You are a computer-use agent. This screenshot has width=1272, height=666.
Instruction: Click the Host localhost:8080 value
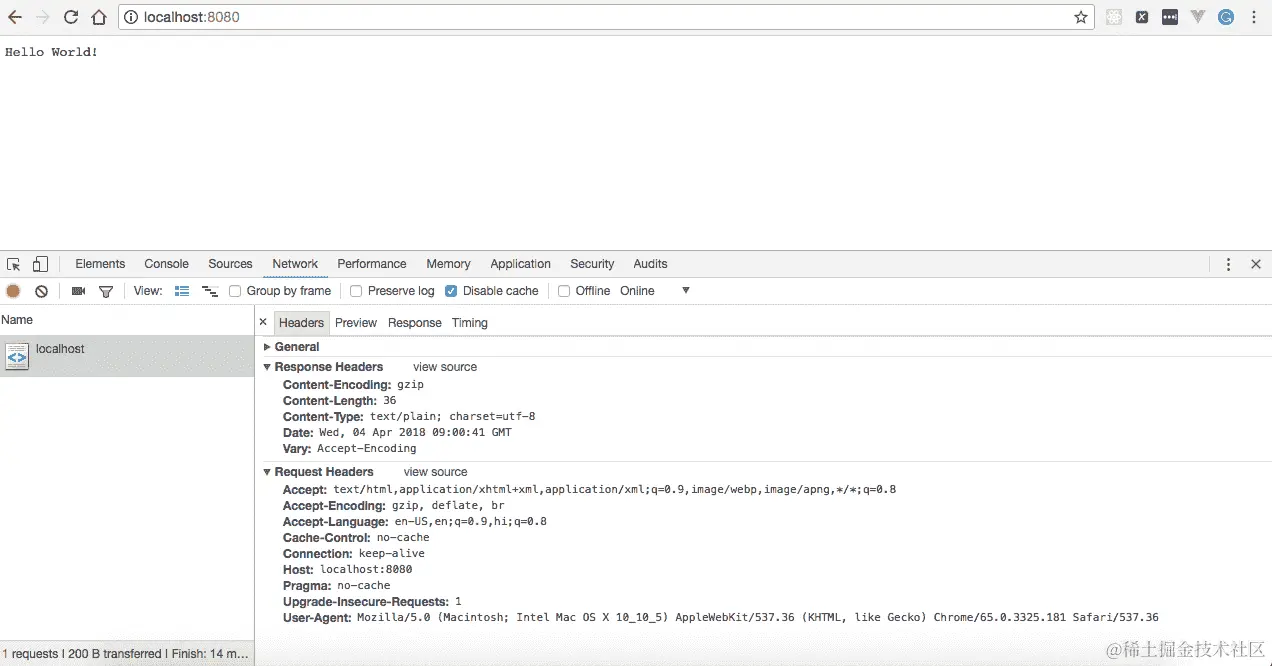pos(366,570)
